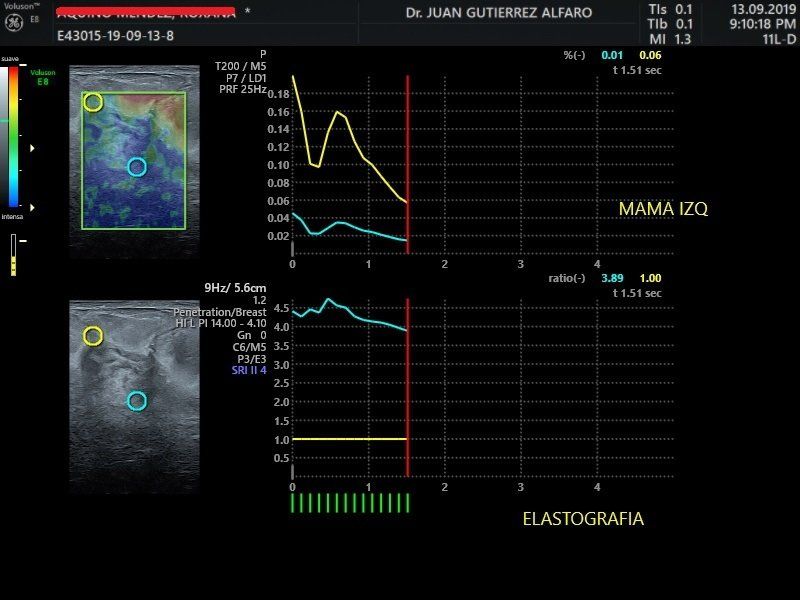
Task: Click cyan strain value 0.01
Action: click(612, 55)
